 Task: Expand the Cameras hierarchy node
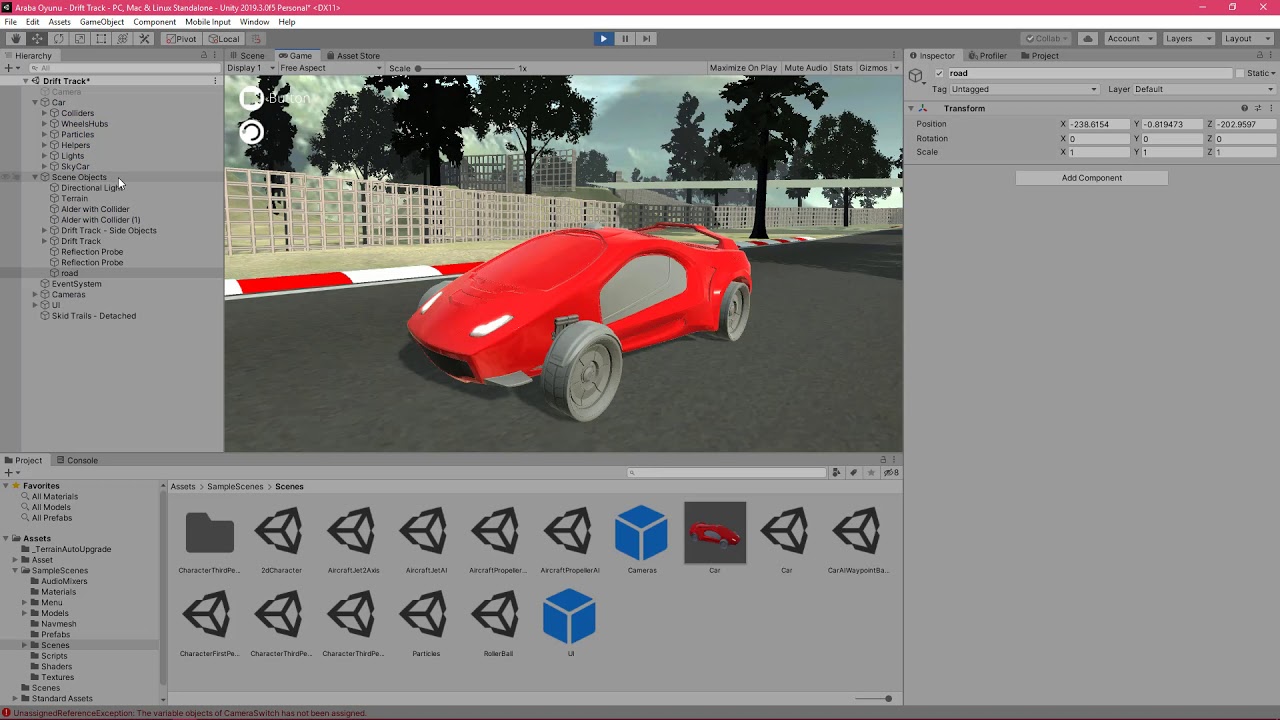click(35, 295)
